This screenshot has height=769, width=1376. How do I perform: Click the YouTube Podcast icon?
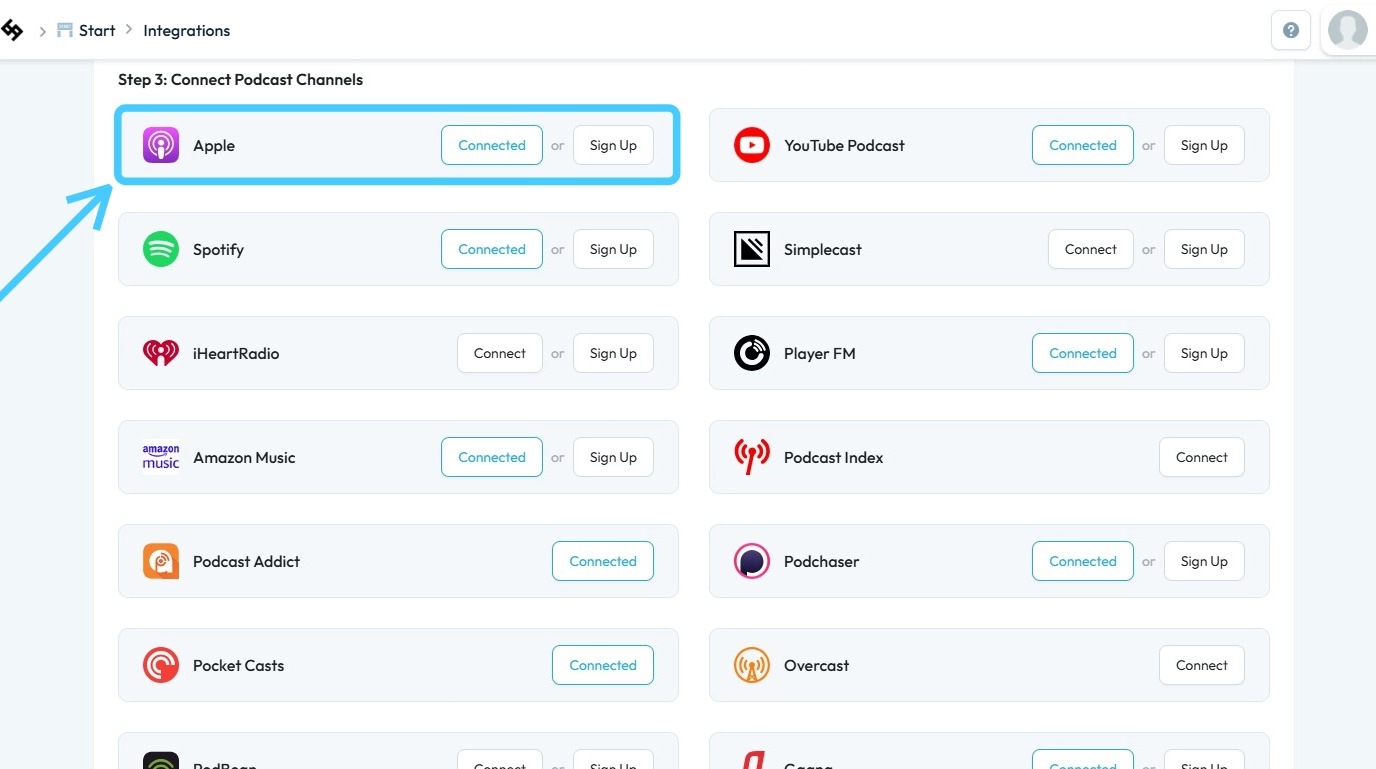coord(751,145)
